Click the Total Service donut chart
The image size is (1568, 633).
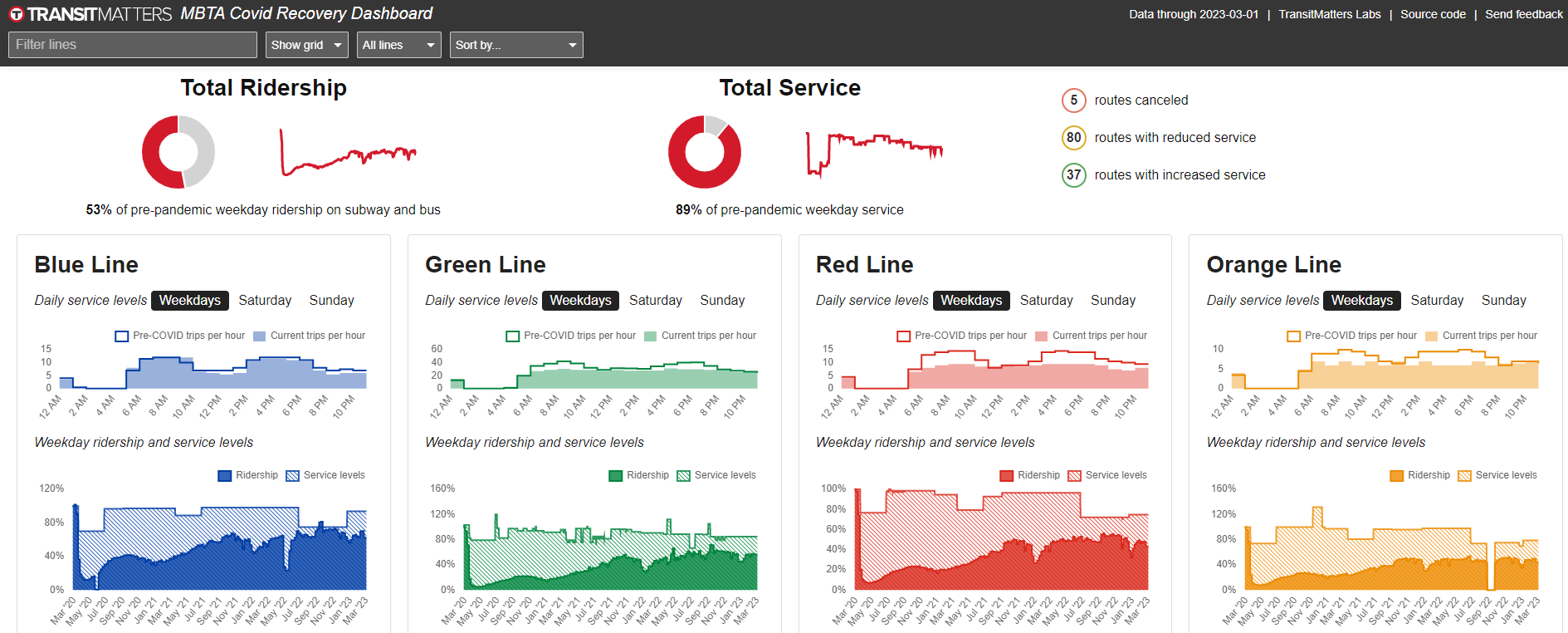704,152
